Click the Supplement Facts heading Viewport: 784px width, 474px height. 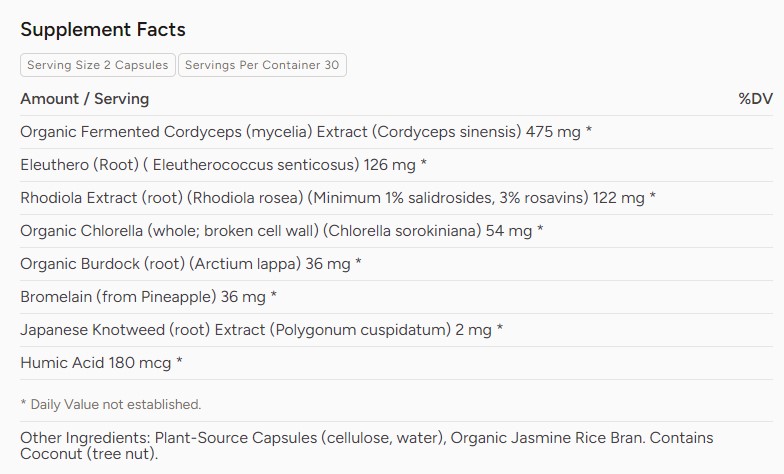102,30
